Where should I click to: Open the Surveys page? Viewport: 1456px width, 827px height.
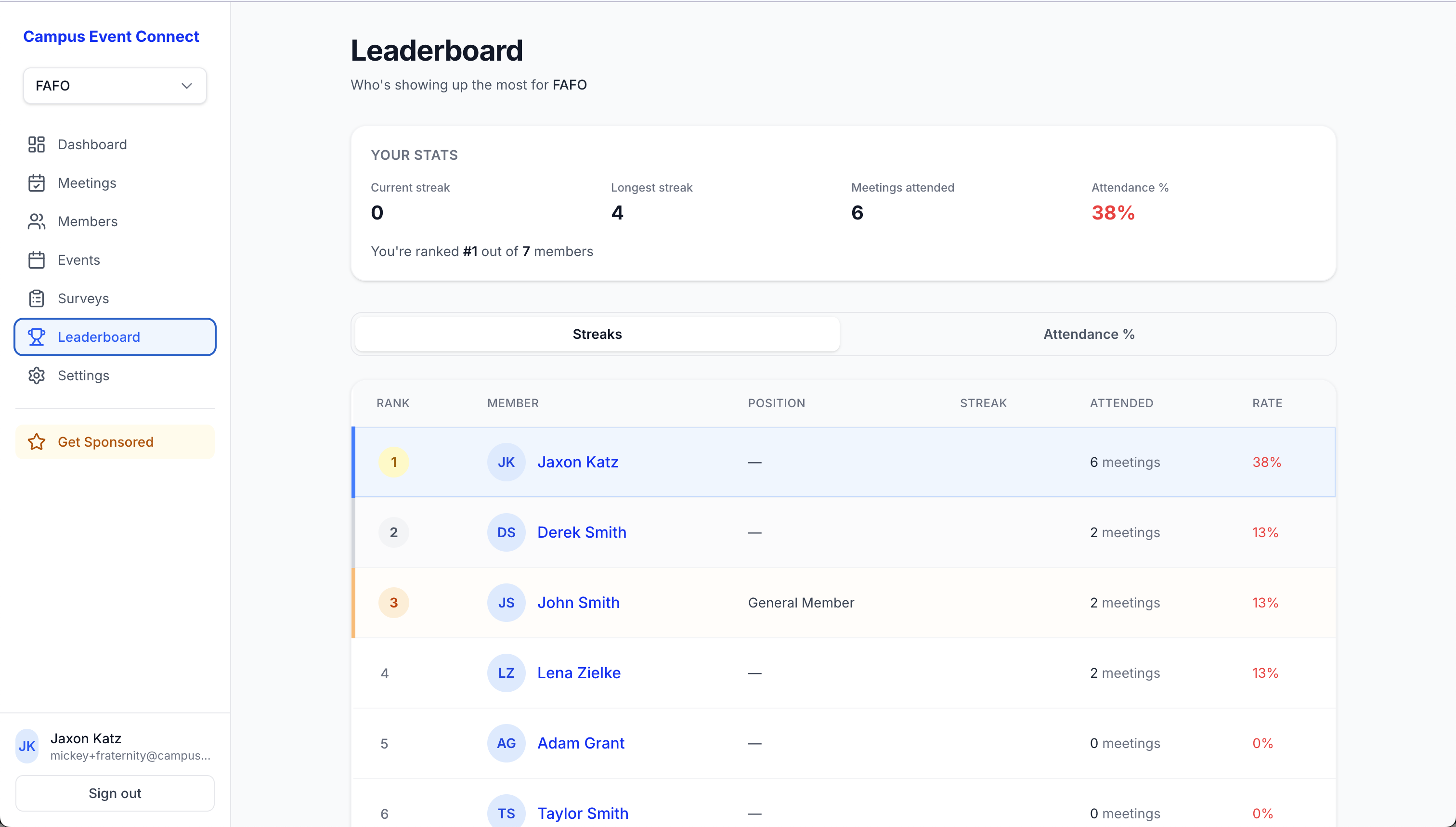click(115, 298)
